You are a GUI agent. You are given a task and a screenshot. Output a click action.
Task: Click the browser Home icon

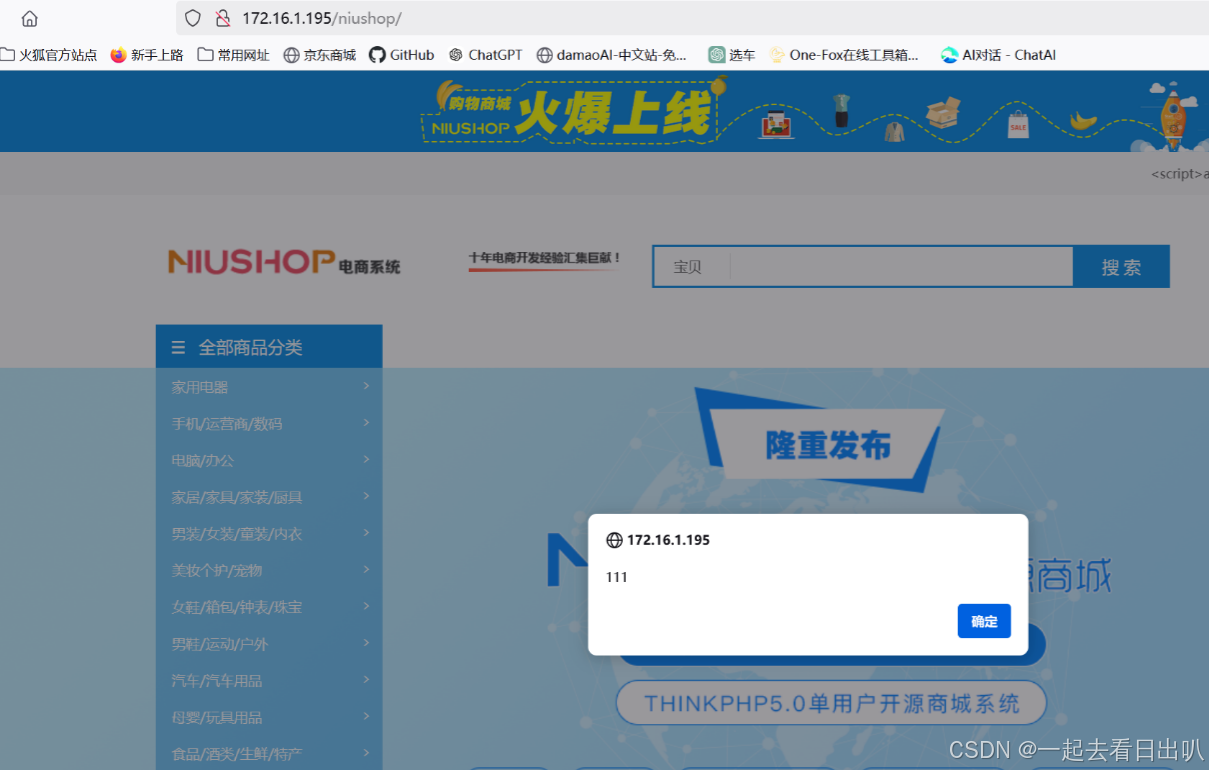pyautogui.click(x=30, y=19)
